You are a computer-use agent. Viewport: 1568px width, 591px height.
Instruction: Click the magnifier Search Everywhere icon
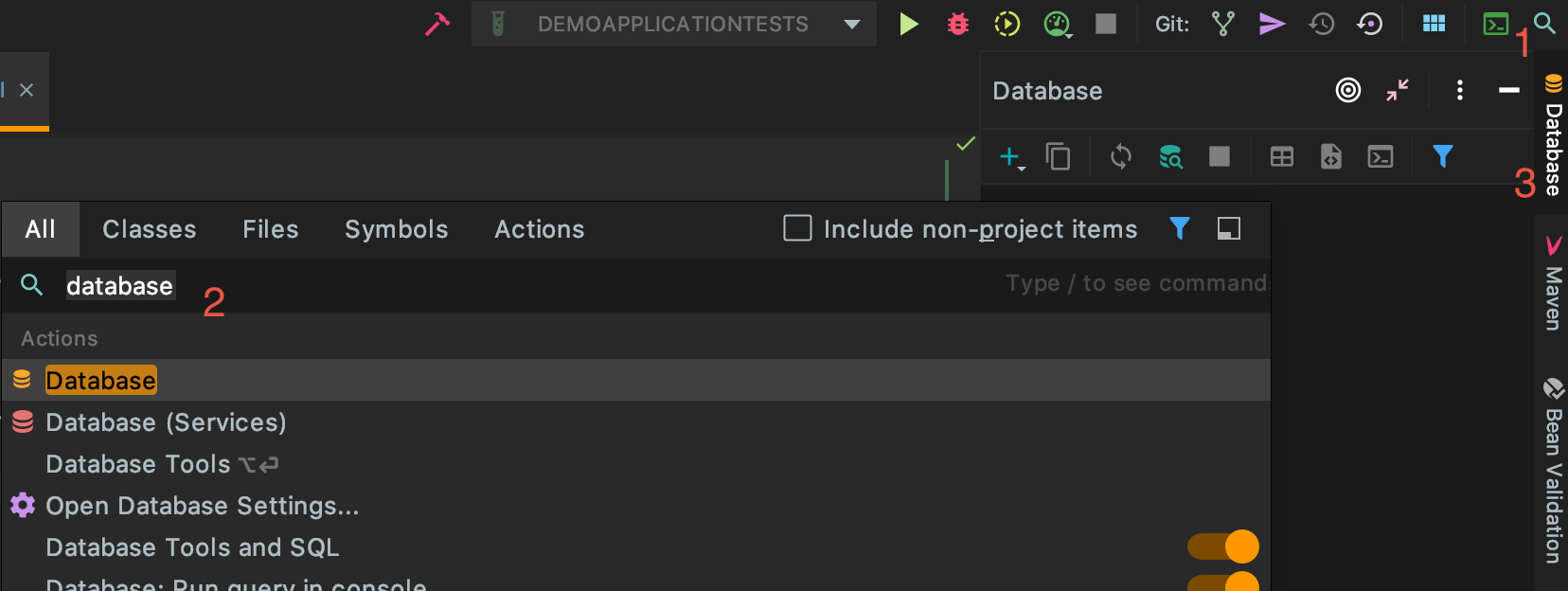point(1544,23)
